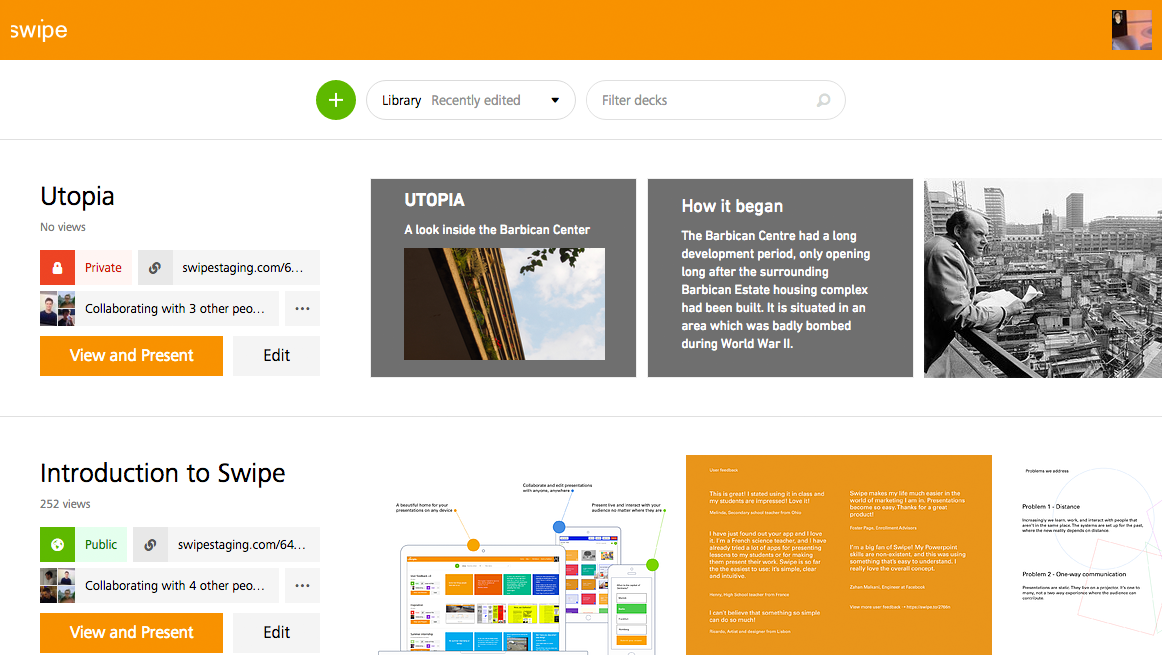The image size is (1162, 672).
Task: Click the link icon beside Utopia URL
Action: pyautogui.click(x=155, y=268)
